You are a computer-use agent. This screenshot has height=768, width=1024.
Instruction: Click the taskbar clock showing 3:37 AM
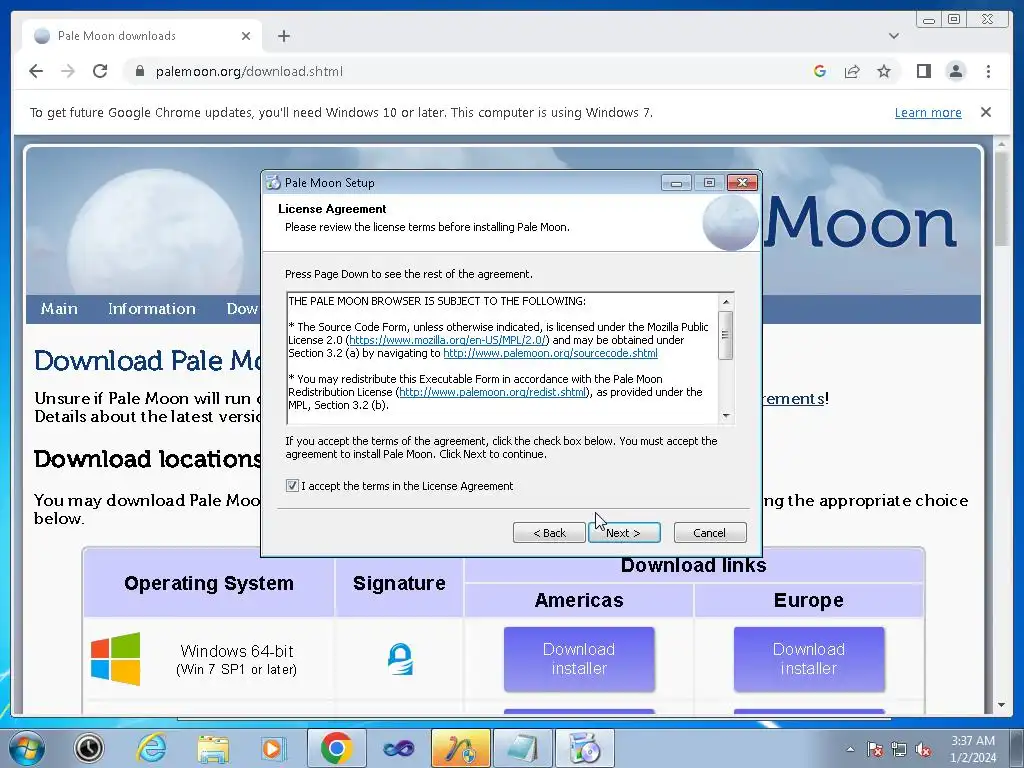973,749
